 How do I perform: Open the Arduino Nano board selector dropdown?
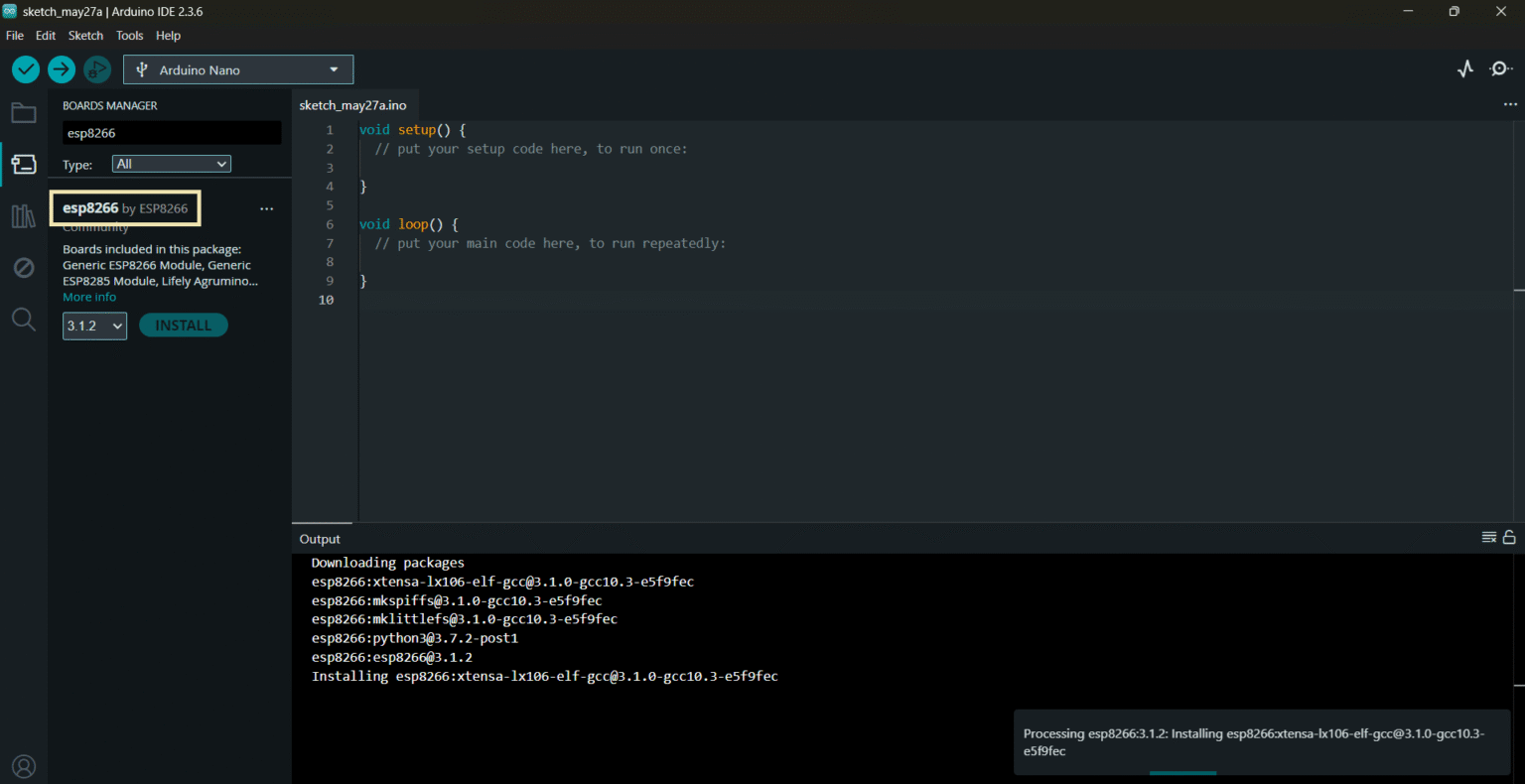[x=237, y=69]
